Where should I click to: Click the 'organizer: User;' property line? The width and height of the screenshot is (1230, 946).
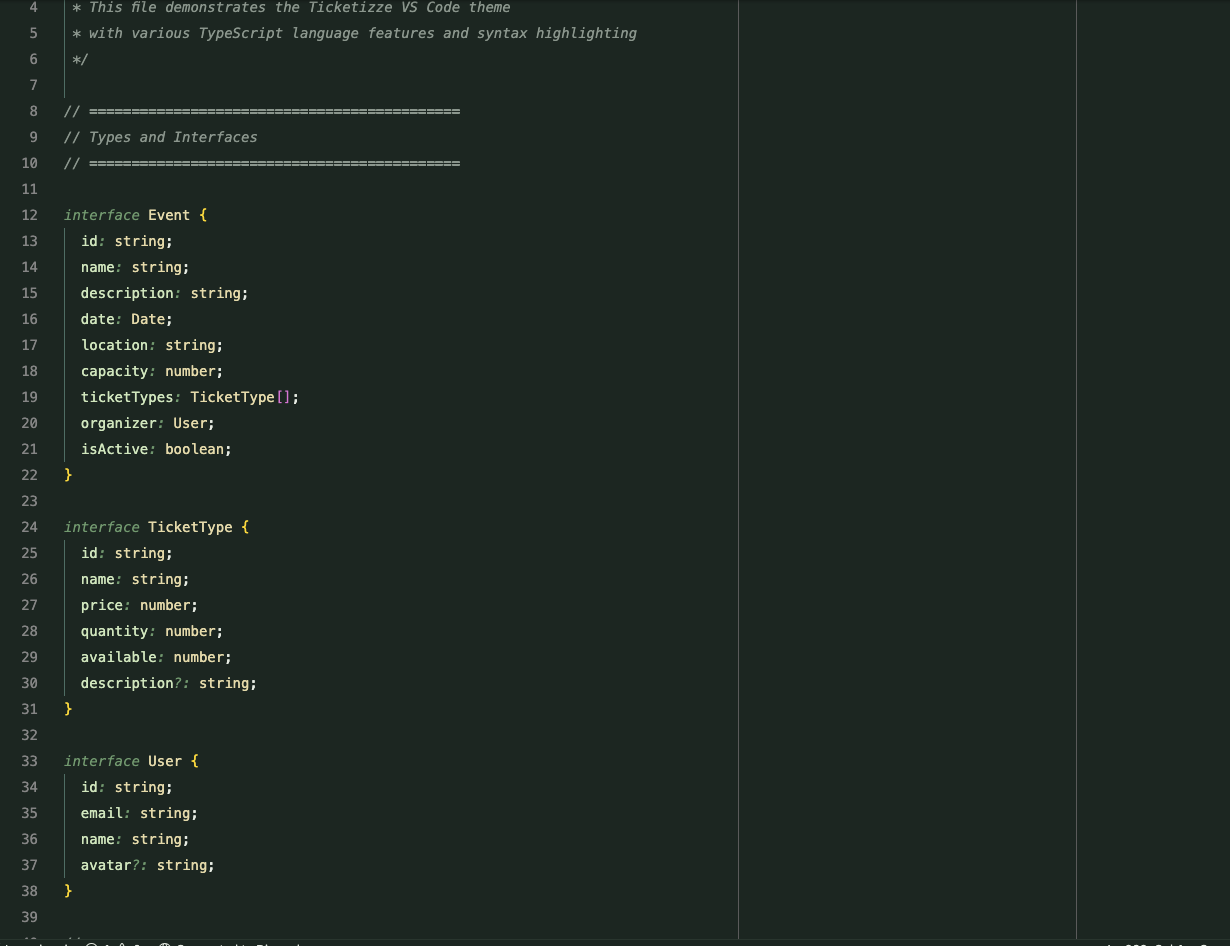148,423
